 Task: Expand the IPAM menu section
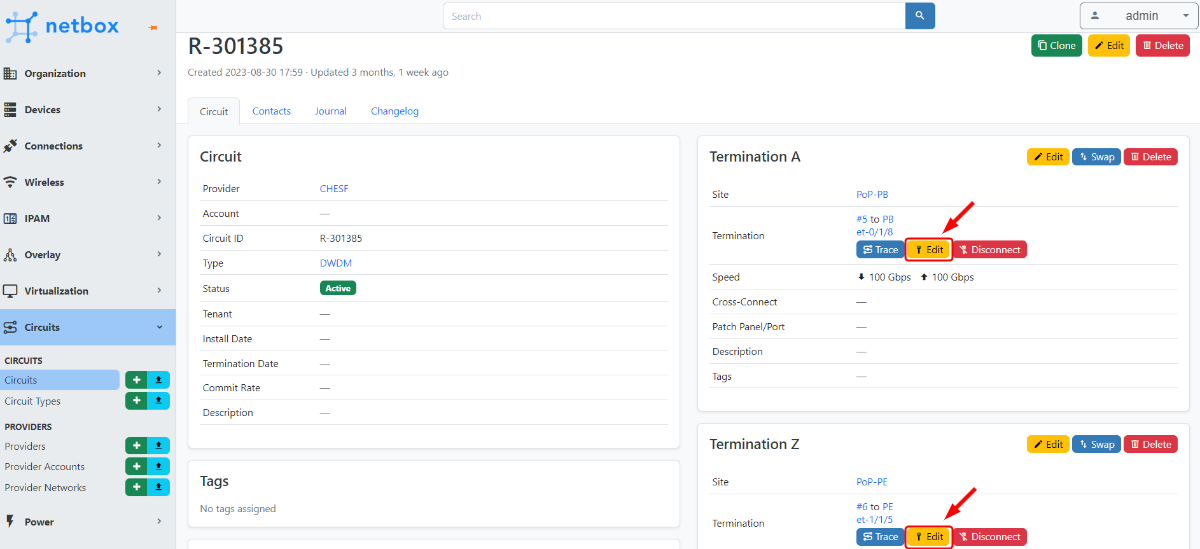point(87,218)
